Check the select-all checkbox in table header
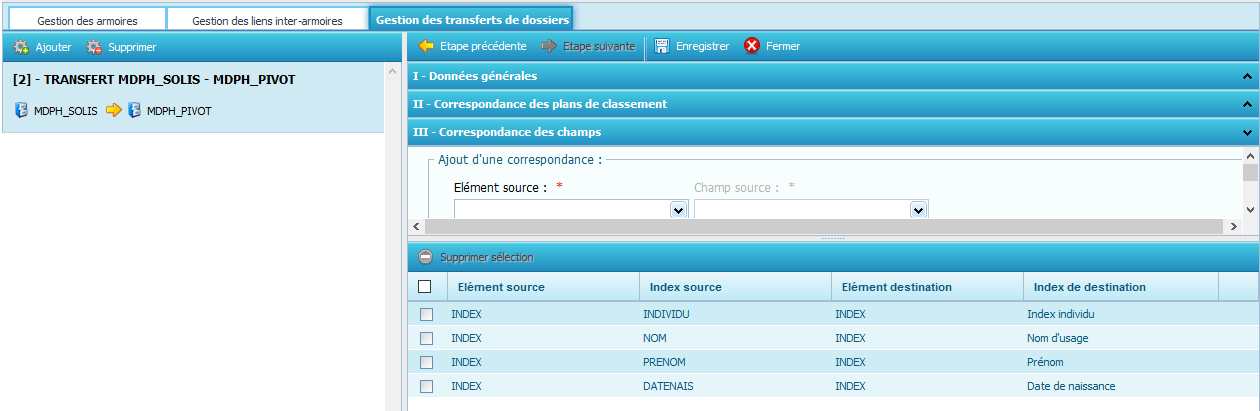The width and height of the screenshot is (1260, 411). 425,287
